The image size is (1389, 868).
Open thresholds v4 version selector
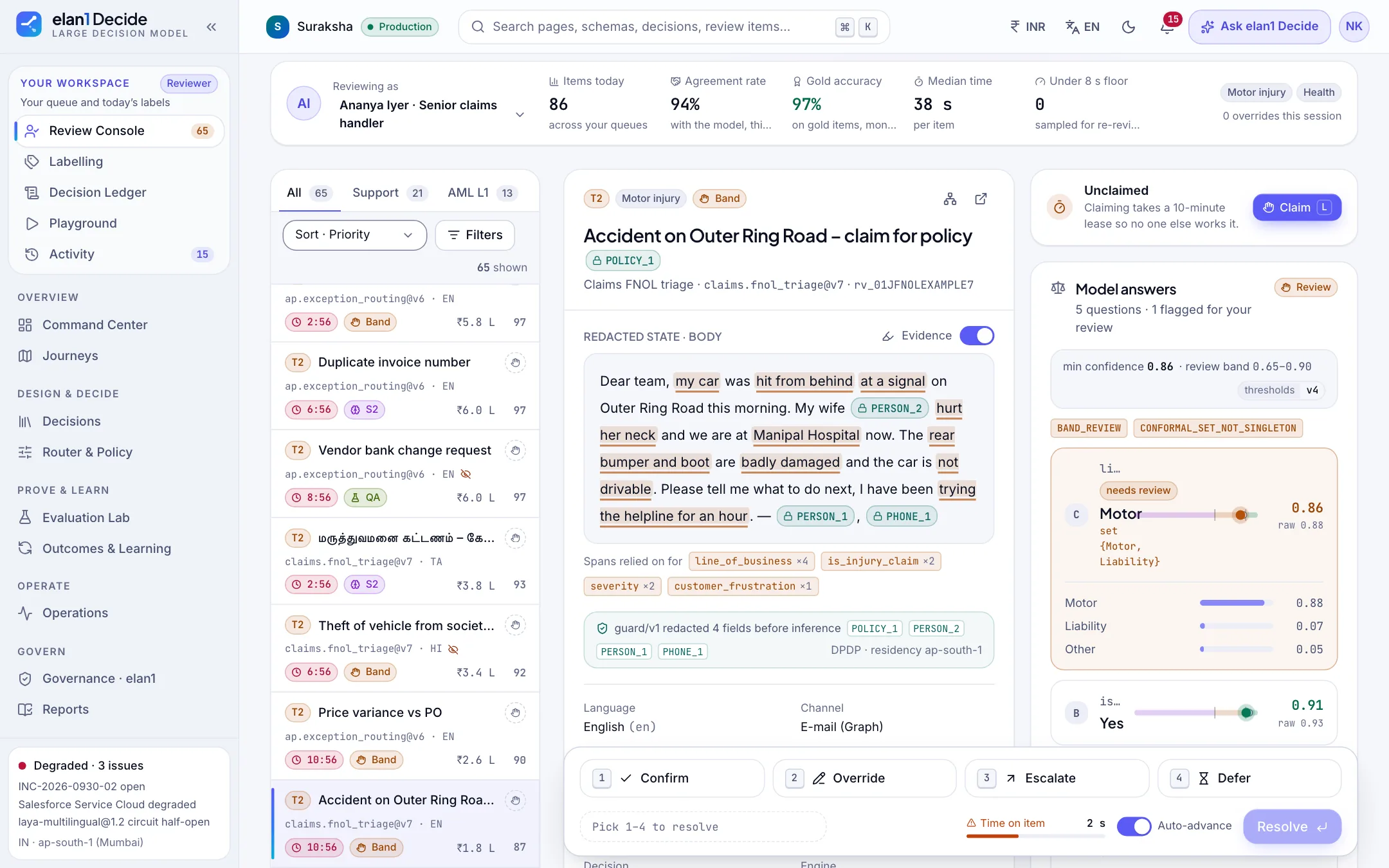coord(1281,390)
